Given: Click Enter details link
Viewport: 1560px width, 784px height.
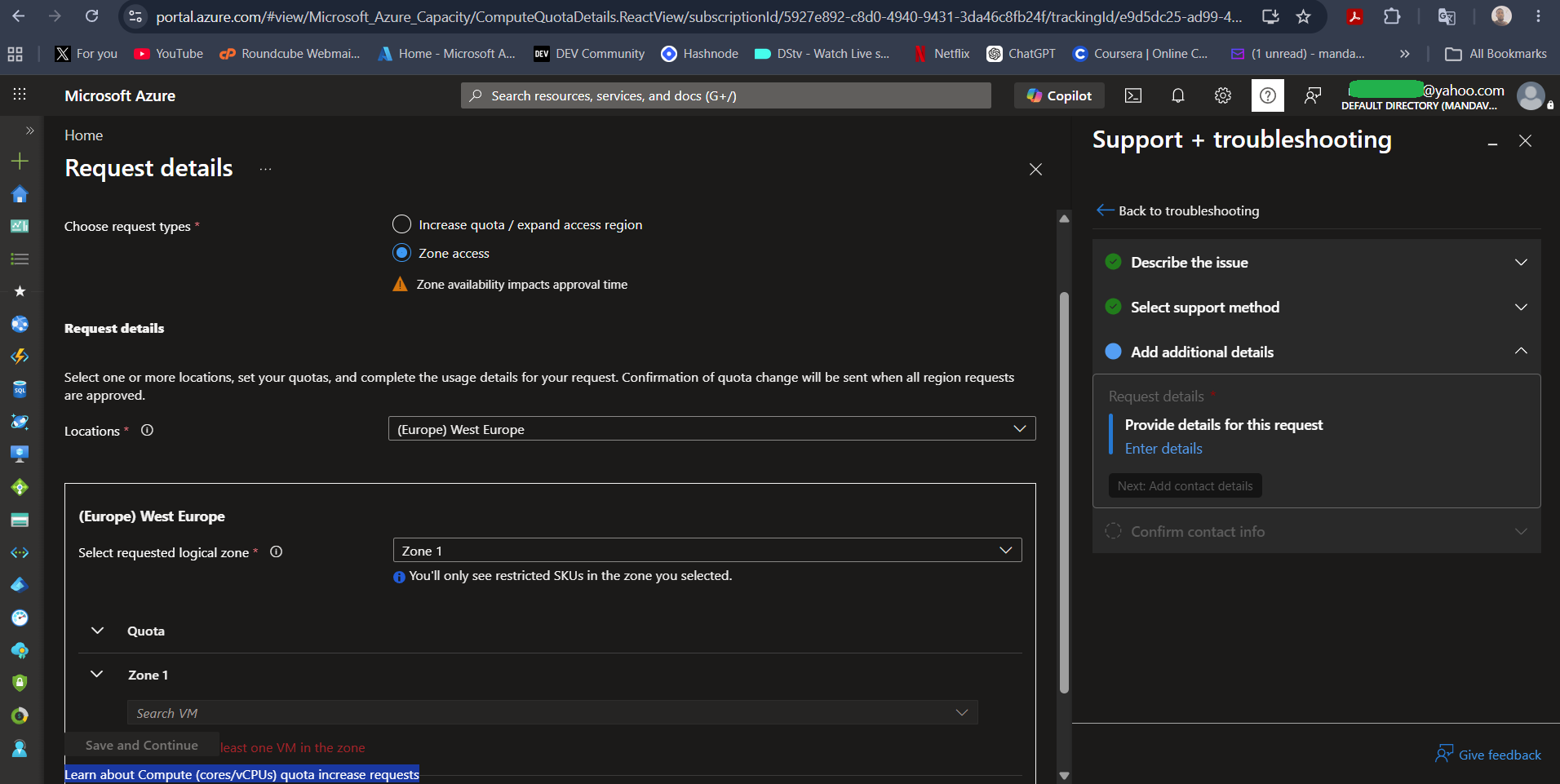Looking at the screenshot, I should click(1163, 449).
